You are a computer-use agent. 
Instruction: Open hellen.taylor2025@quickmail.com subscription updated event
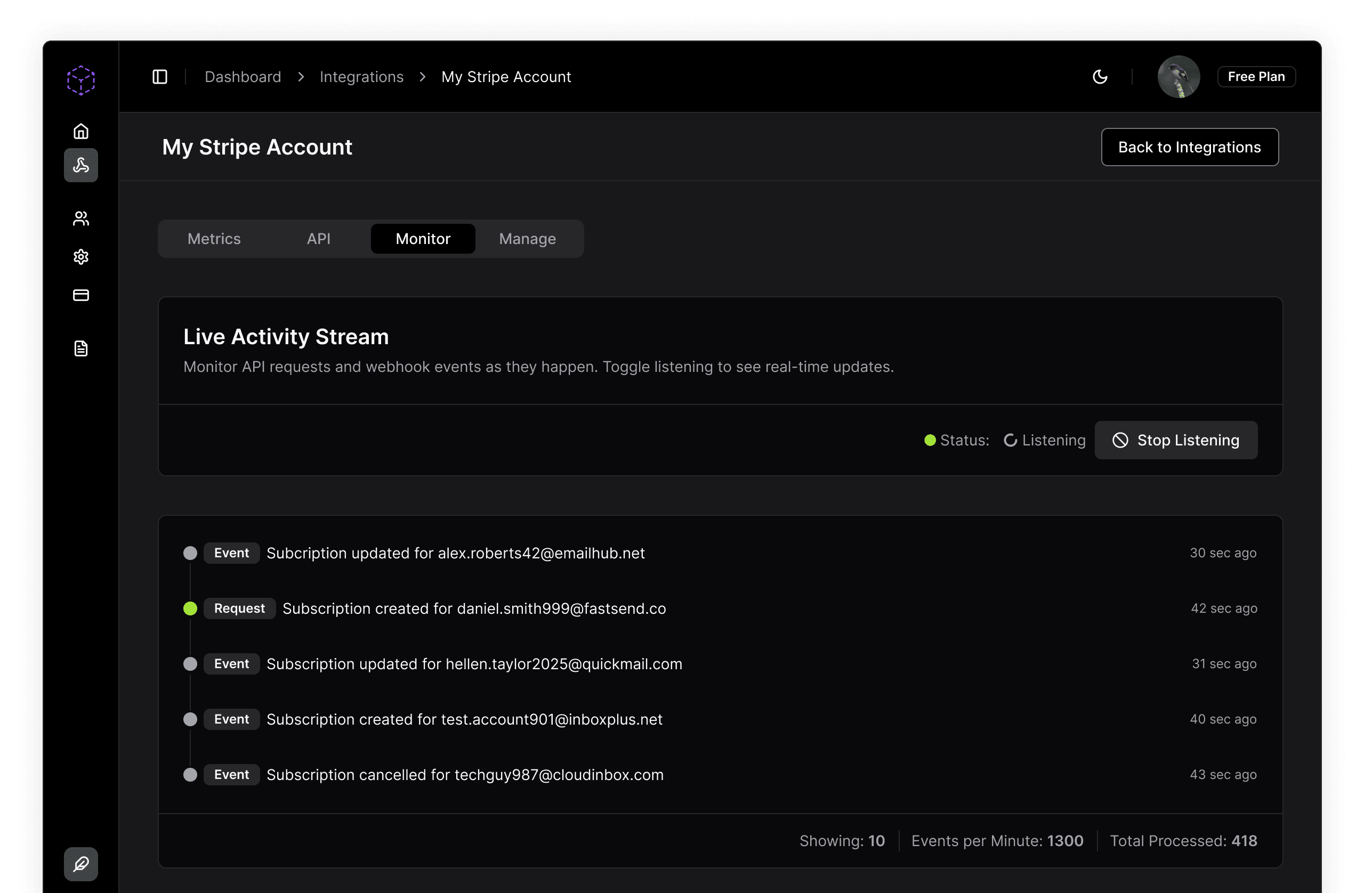(x=720, y=664)
